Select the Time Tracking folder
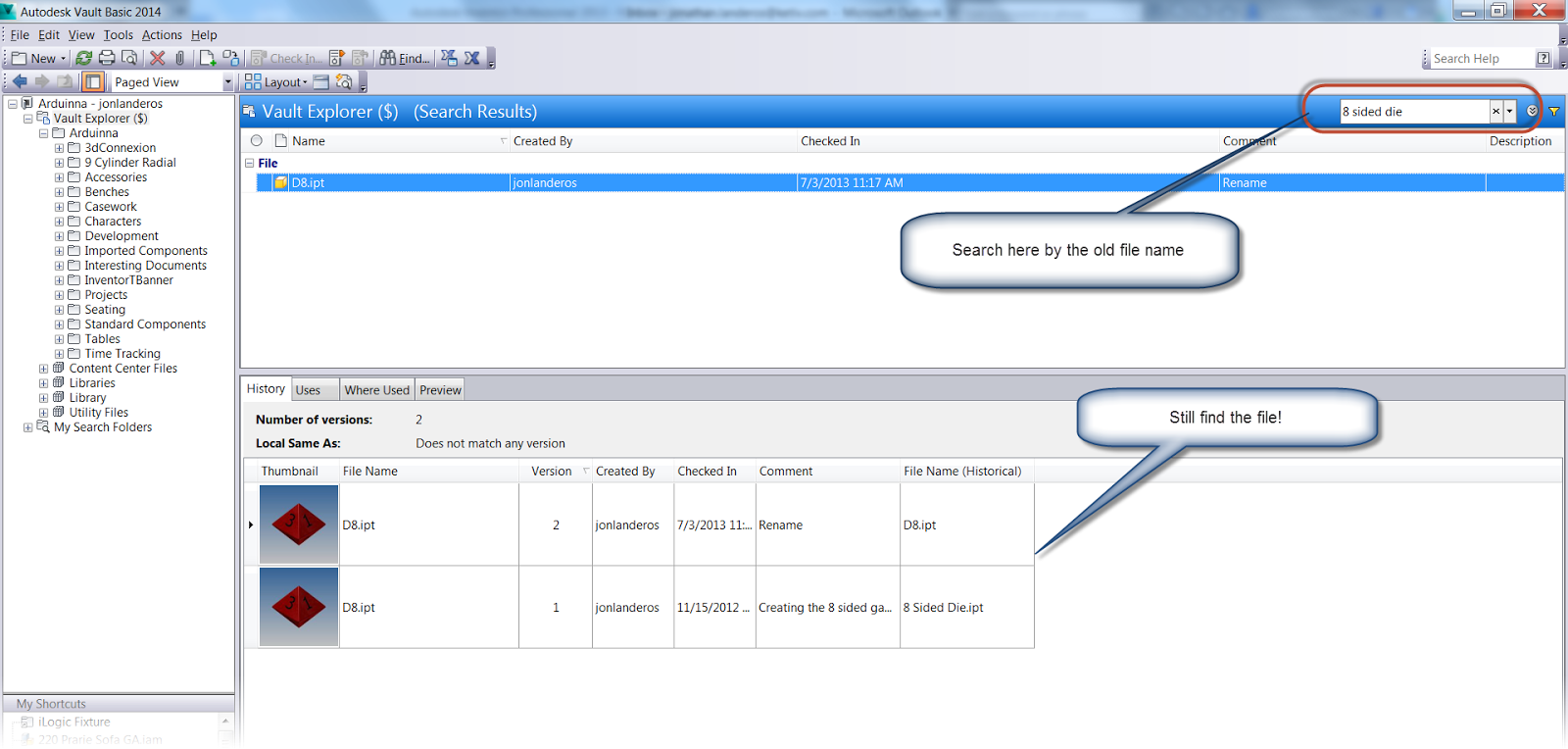The image size is (1568, 749). [x=122, y=354]
